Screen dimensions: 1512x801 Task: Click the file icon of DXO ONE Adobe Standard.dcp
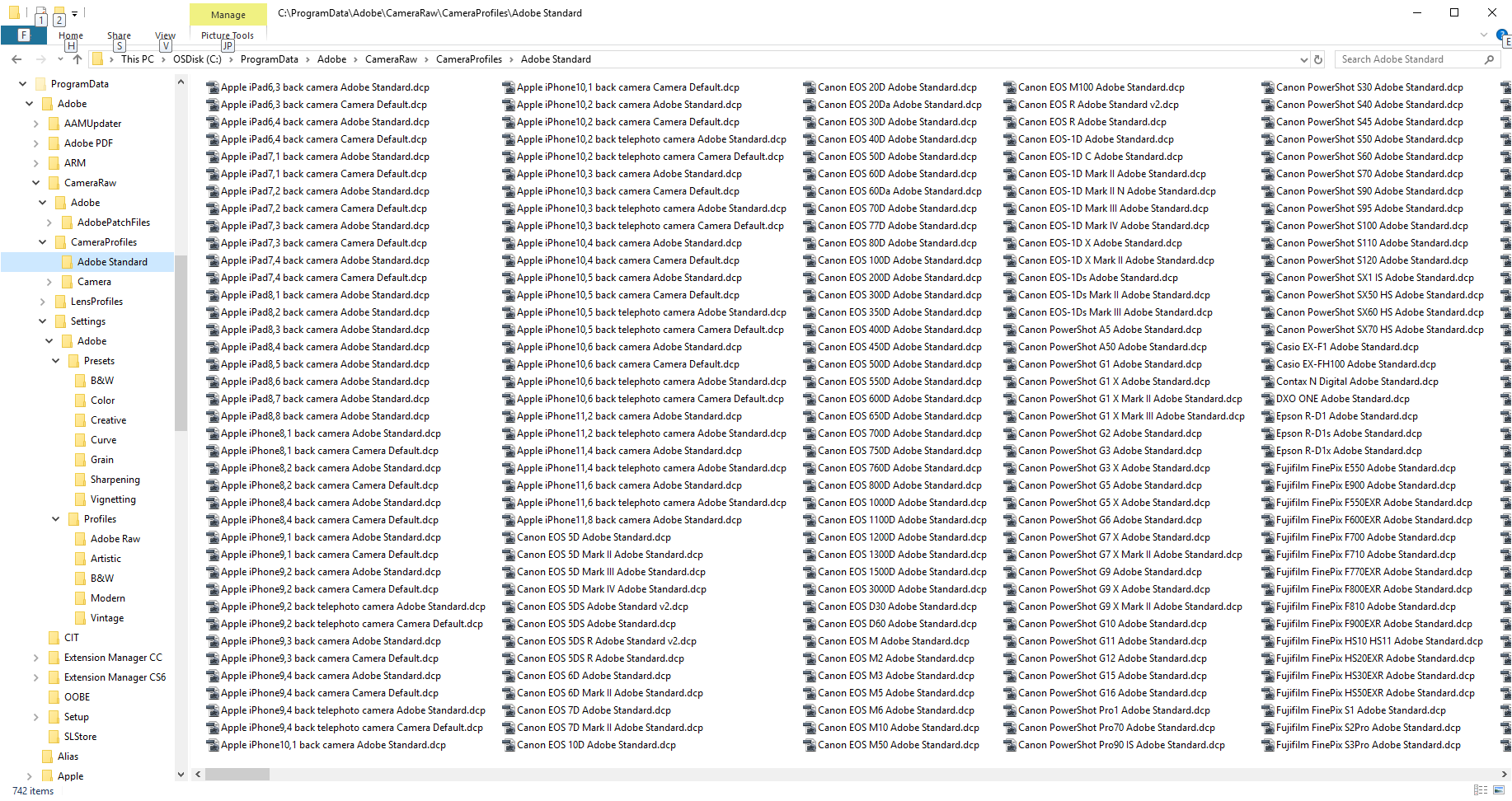pyautogui.click(x=1267, y=399)
